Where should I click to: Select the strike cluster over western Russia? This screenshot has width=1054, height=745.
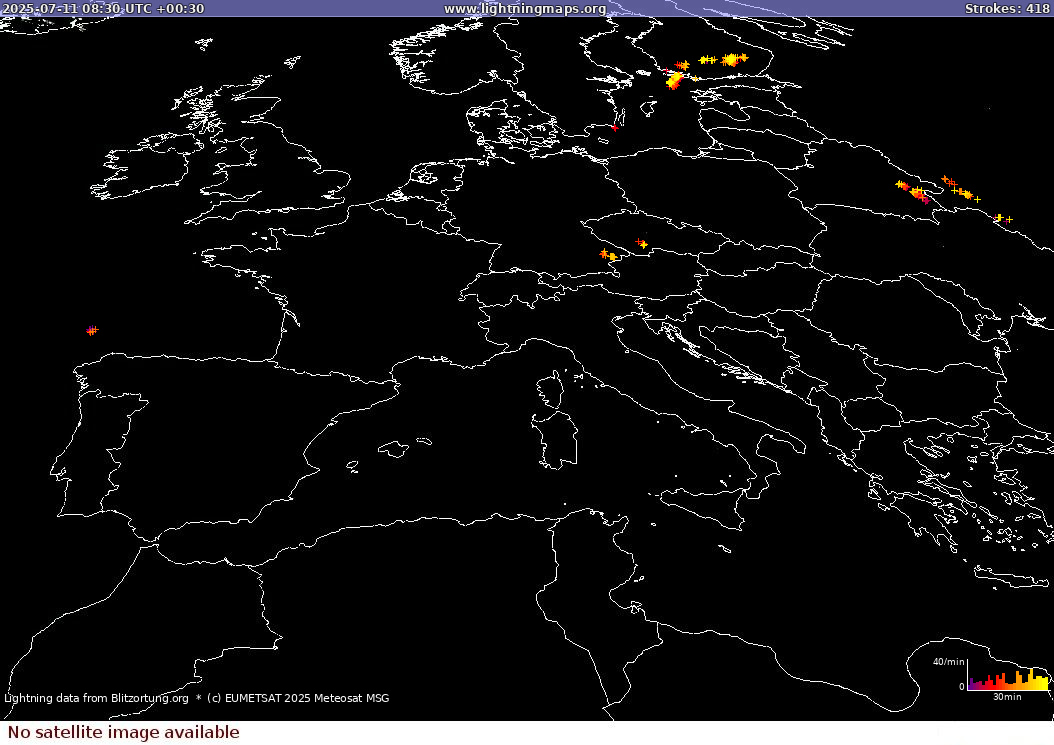pyautogui.click(x=914, y=191)
